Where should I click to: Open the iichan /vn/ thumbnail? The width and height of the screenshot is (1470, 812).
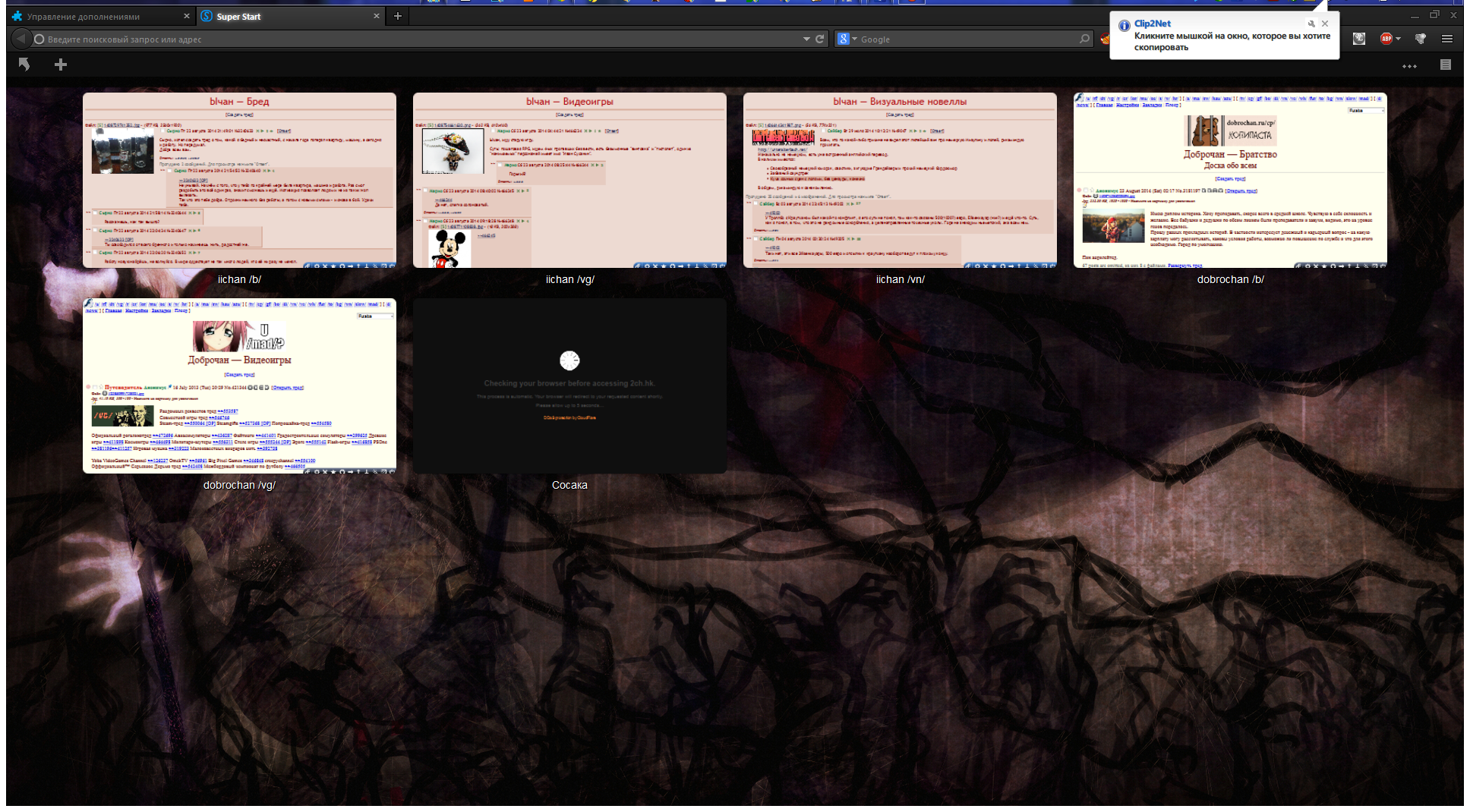900,181
